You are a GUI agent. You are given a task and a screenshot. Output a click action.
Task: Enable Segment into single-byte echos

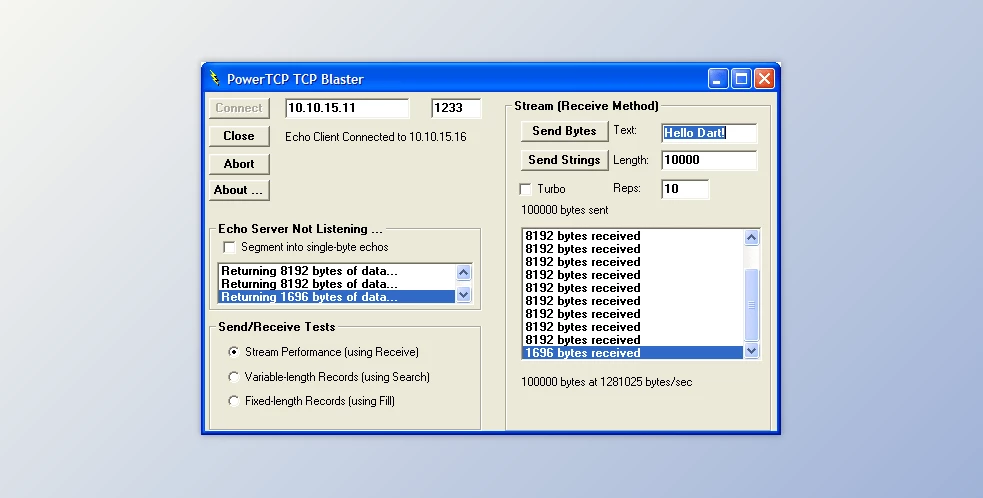pyautogui.click(x=230, y=247)
